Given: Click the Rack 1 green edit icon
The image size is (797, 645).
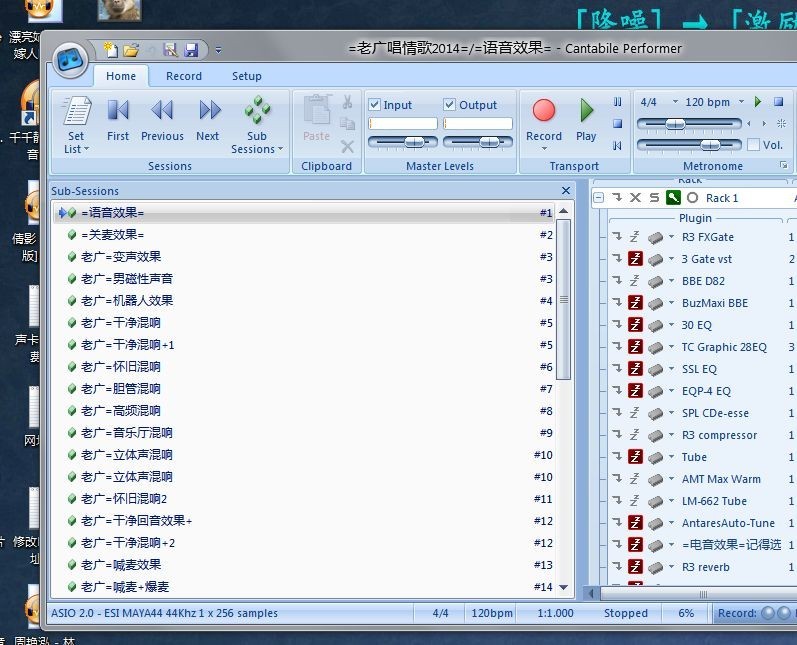Looking at the screenshot, I should tap(673, 198).
